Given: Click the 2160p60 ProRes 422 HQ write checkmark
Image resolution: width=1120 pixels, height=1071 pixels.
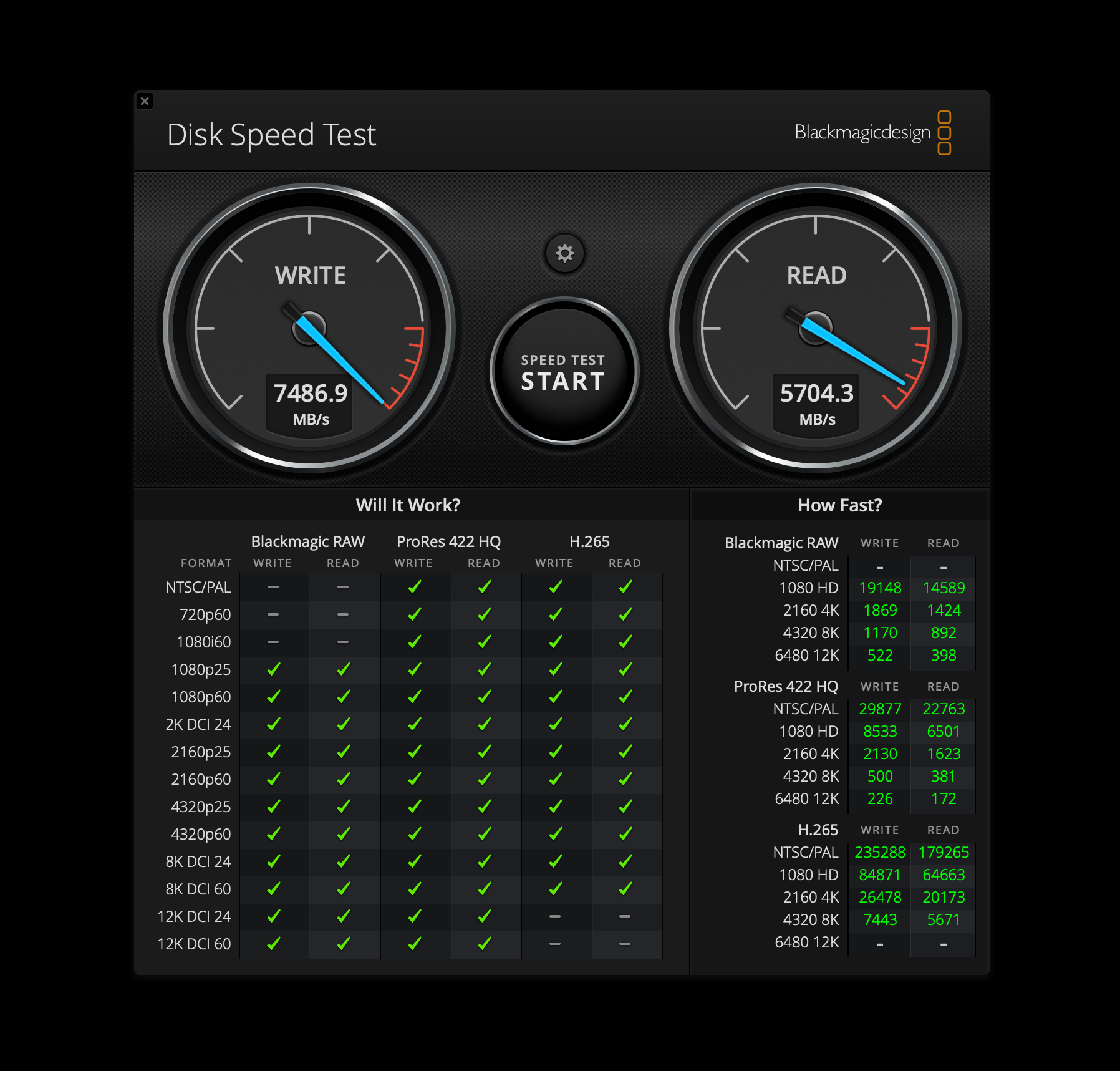Looking at the screenshot, I should coord(414,779).
